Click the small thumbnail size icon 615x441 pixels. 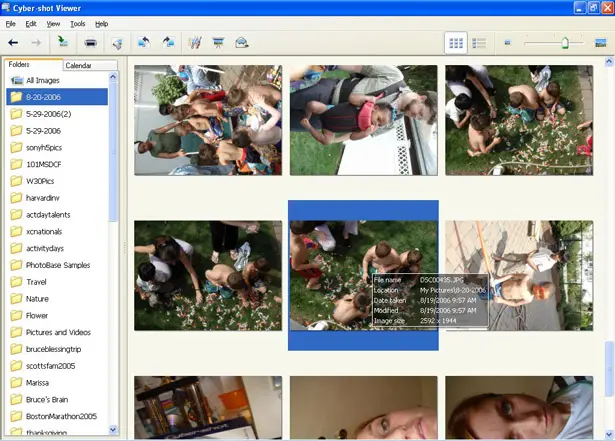click(x=507, y=42)
